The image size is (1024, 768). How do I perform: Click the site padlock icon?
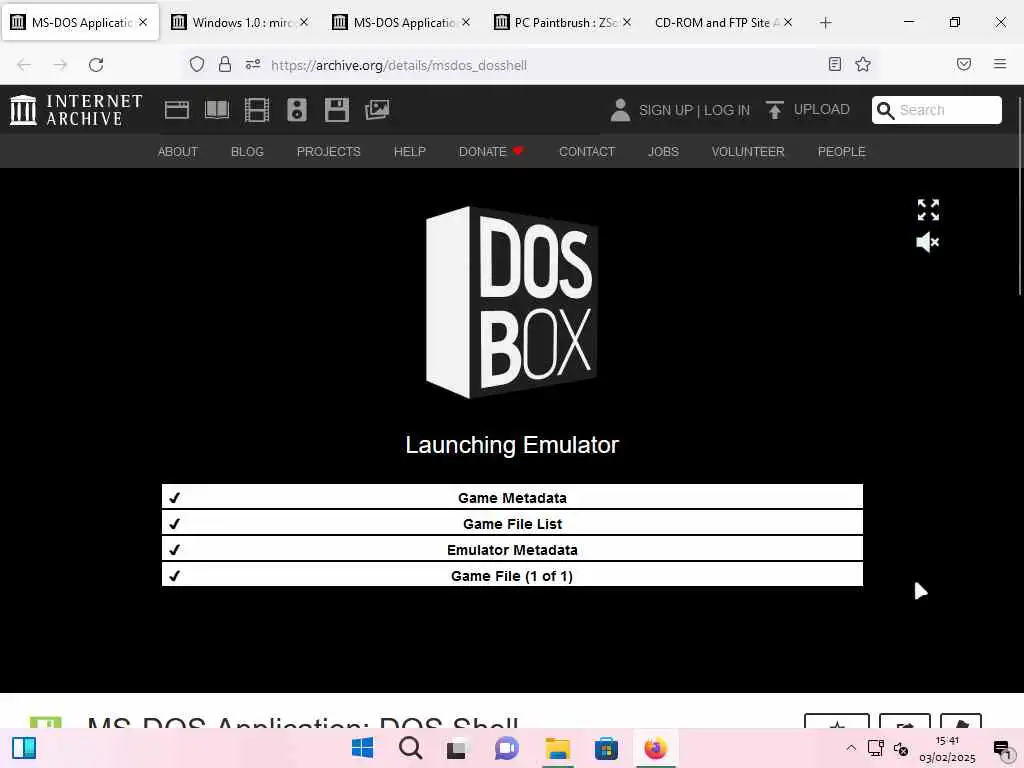[225, 64]
